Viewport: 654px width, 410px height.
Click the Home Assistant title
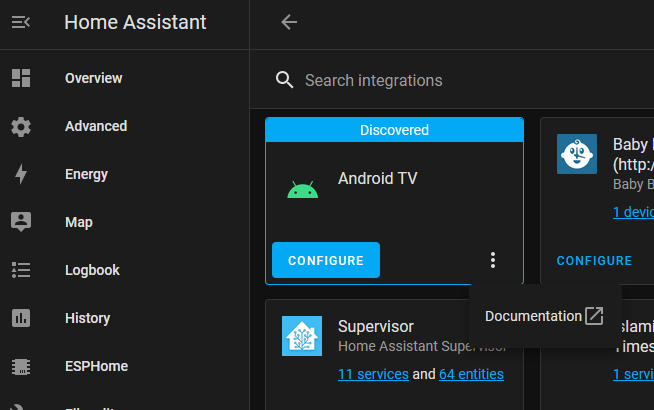click(x=135, y=22)
